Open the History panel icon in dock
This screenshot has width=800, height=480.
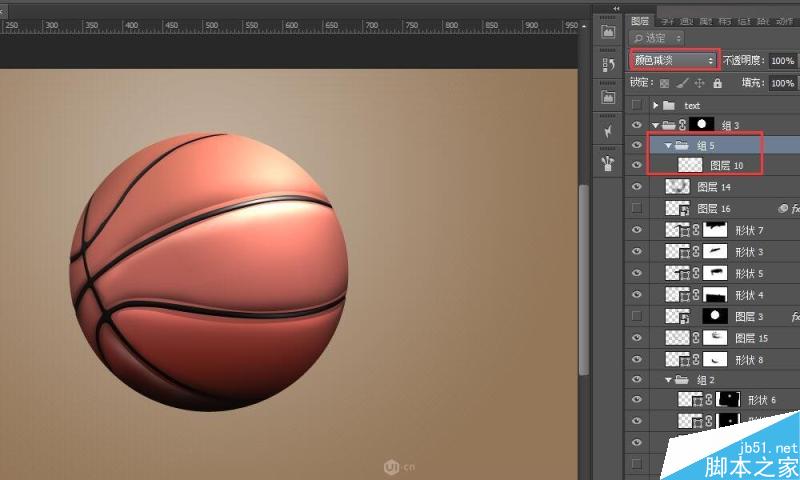click(608, 63)
